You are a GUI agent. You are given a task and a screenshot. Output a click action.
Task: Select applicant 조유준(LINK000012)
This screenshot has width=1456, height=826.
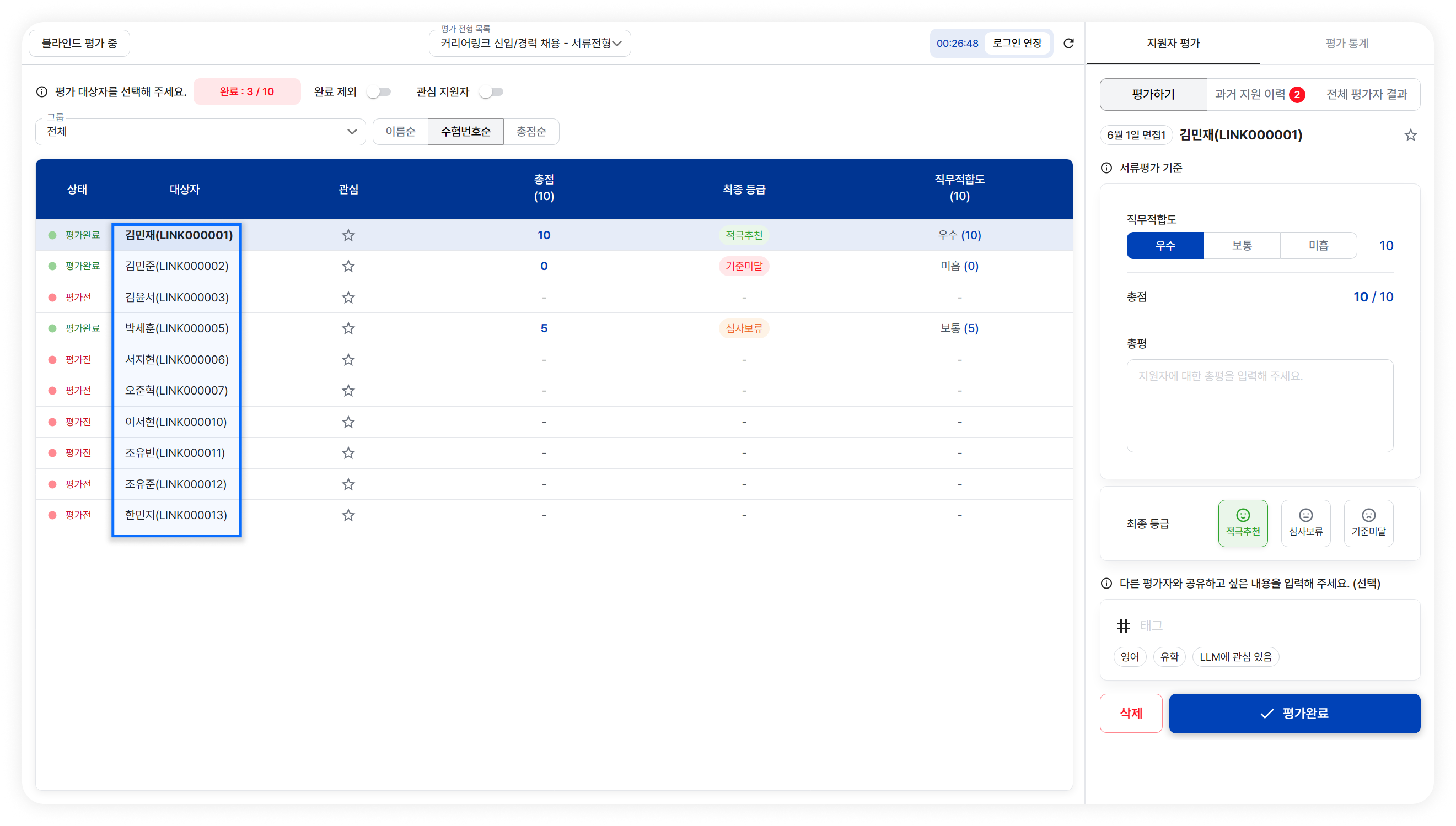pyautogui.click(x=175, y=484)
